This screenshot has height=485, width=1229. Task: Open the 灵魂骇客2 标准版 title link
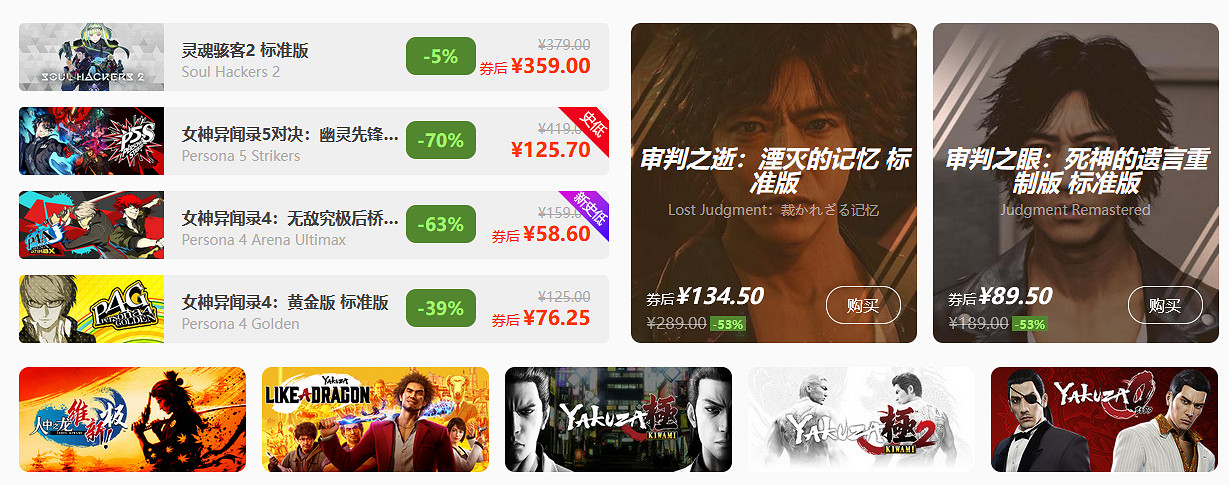pos(245,50)
